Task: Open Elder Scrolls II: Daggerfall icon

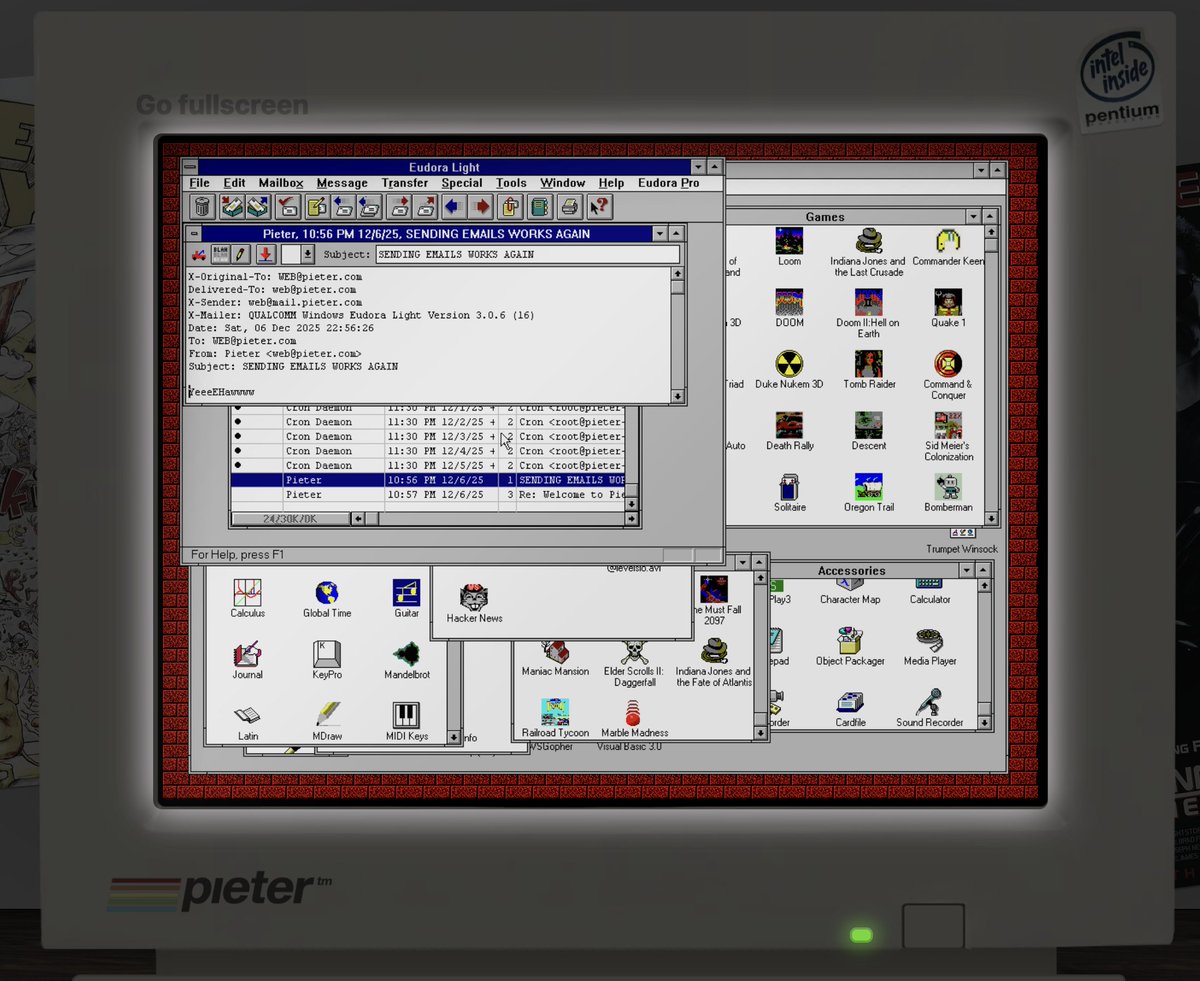Action: pos(634,662)
